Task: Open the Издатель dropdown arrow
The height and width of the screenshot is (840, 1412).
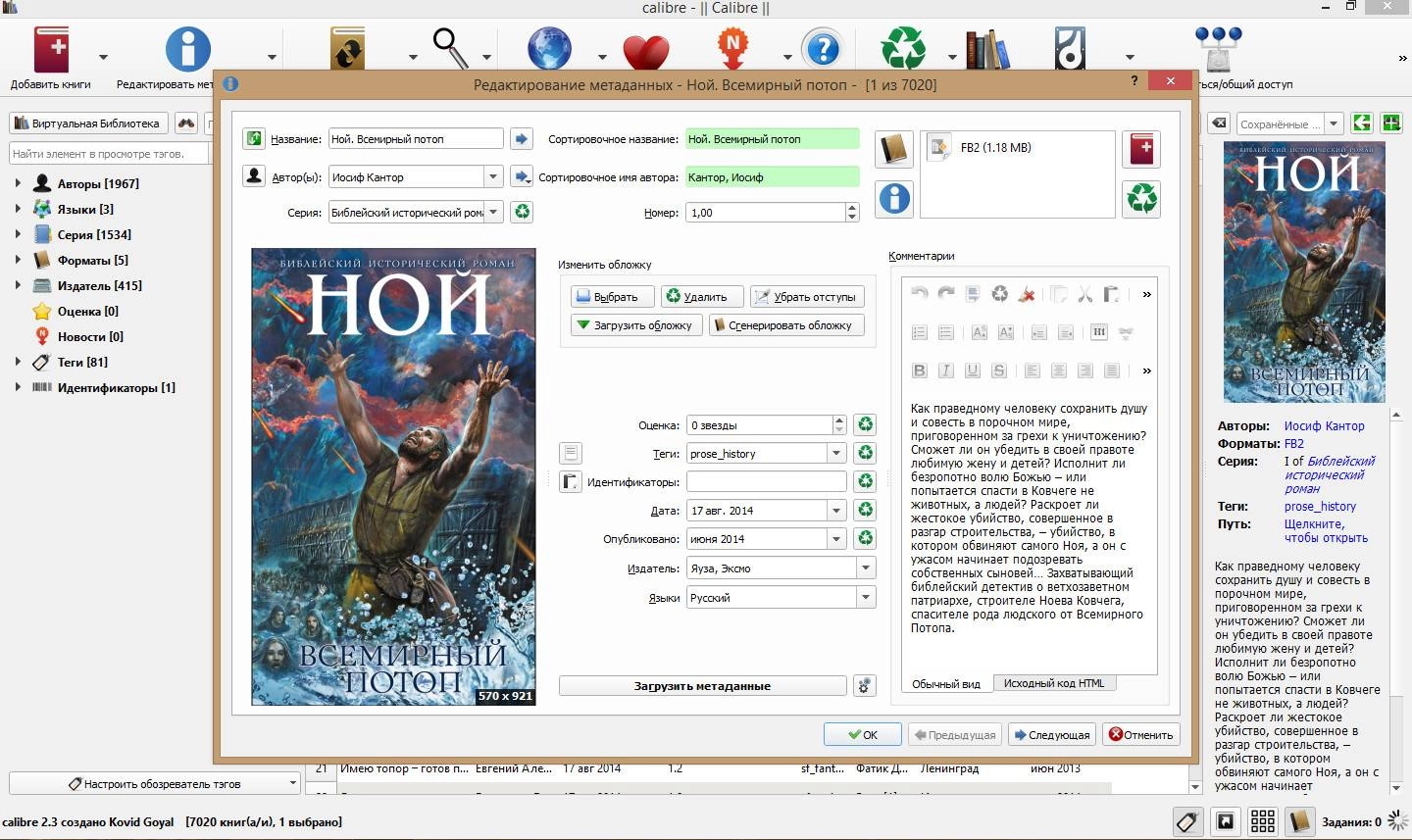Action: 866,568
